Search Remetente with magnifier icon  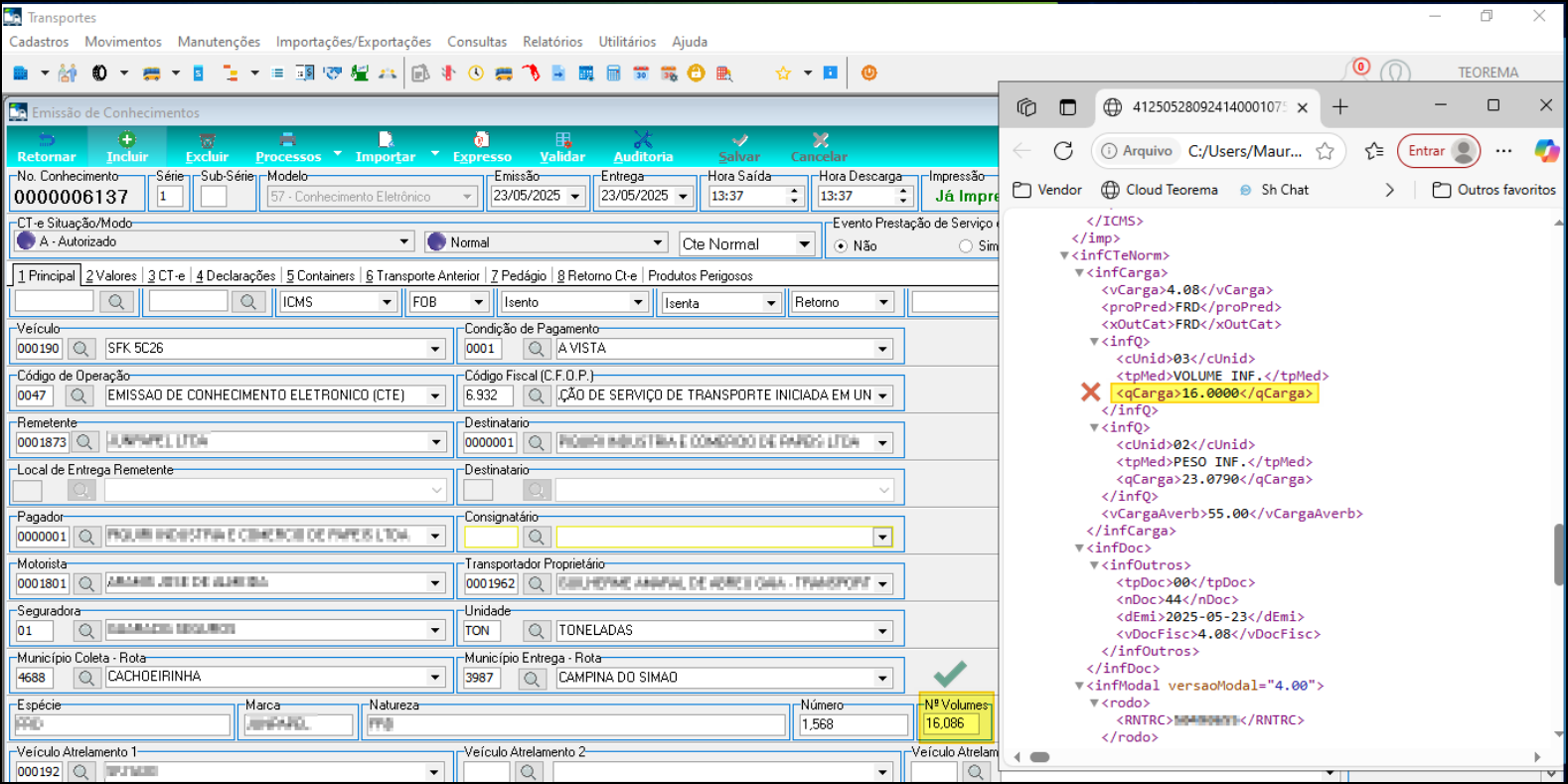click(84, 442)
